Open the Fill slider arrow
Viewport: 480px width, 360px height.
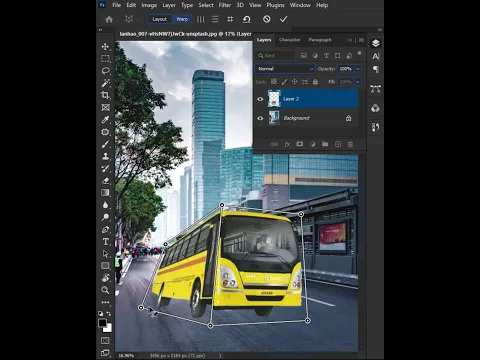click(x=358, y=82)
